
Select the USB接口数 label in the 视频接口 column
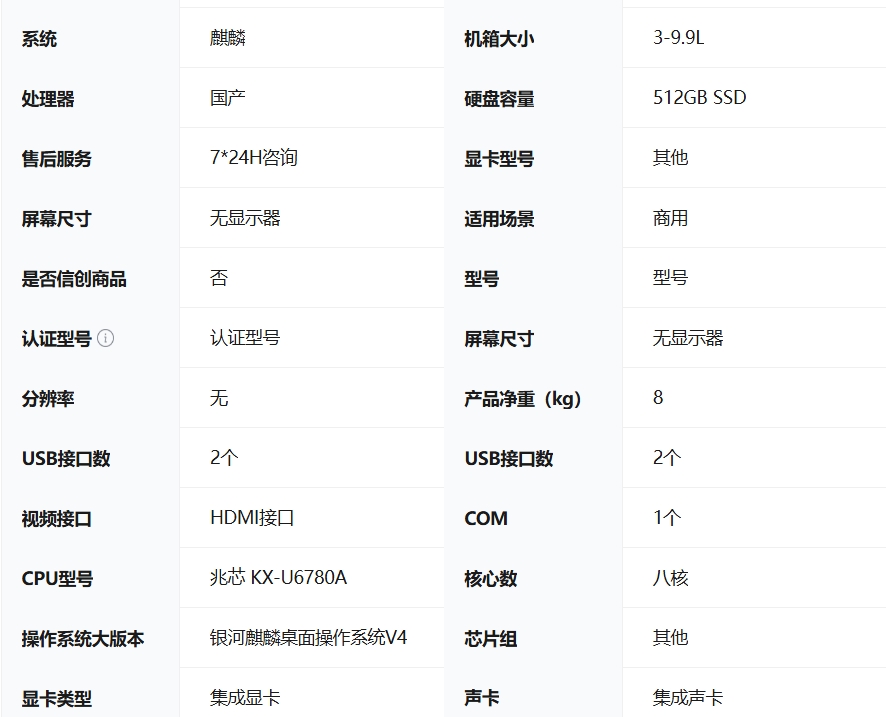(x=66, y=458)
